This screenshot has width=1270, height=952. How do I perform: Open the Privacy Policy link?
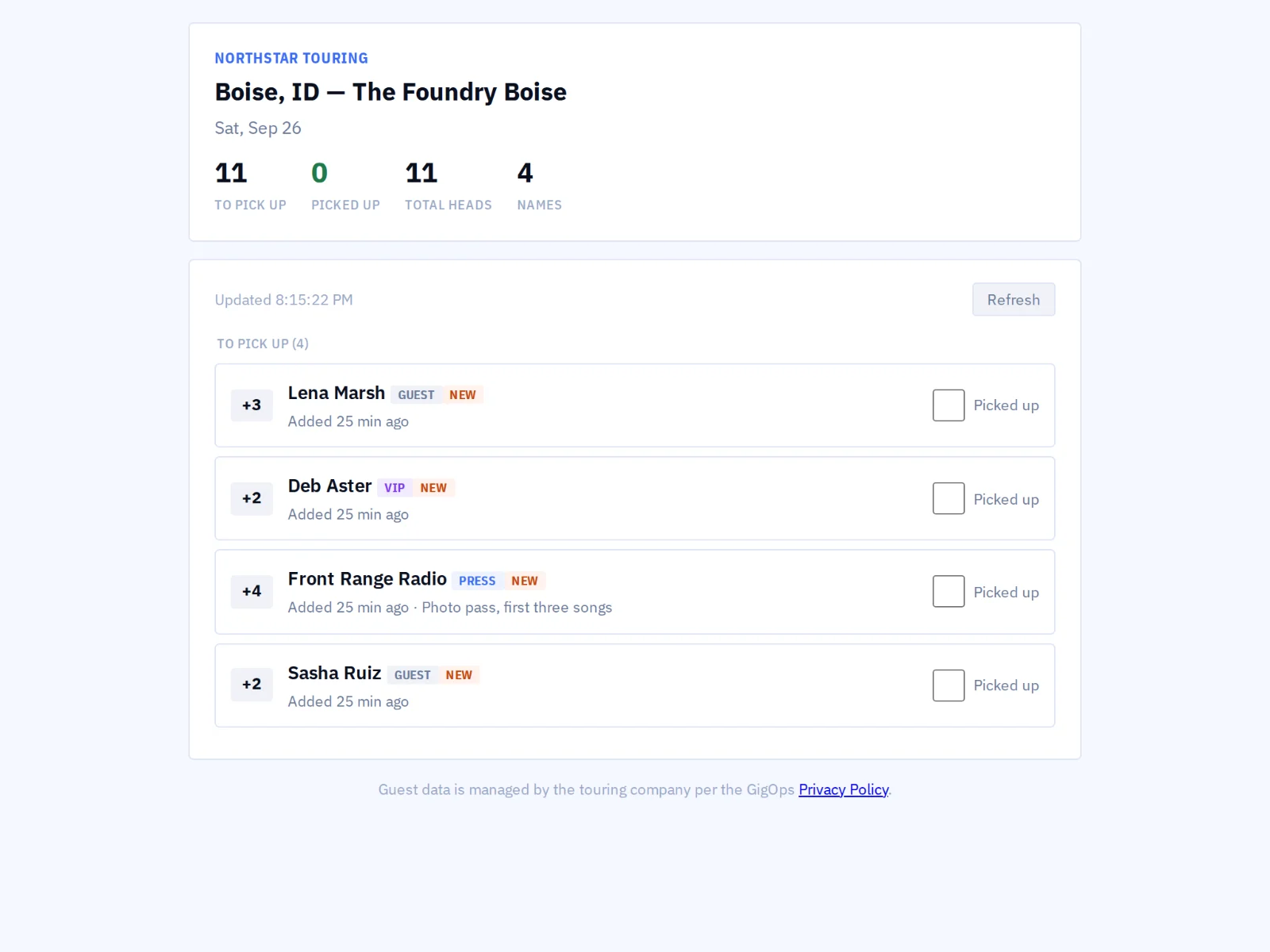843,789
